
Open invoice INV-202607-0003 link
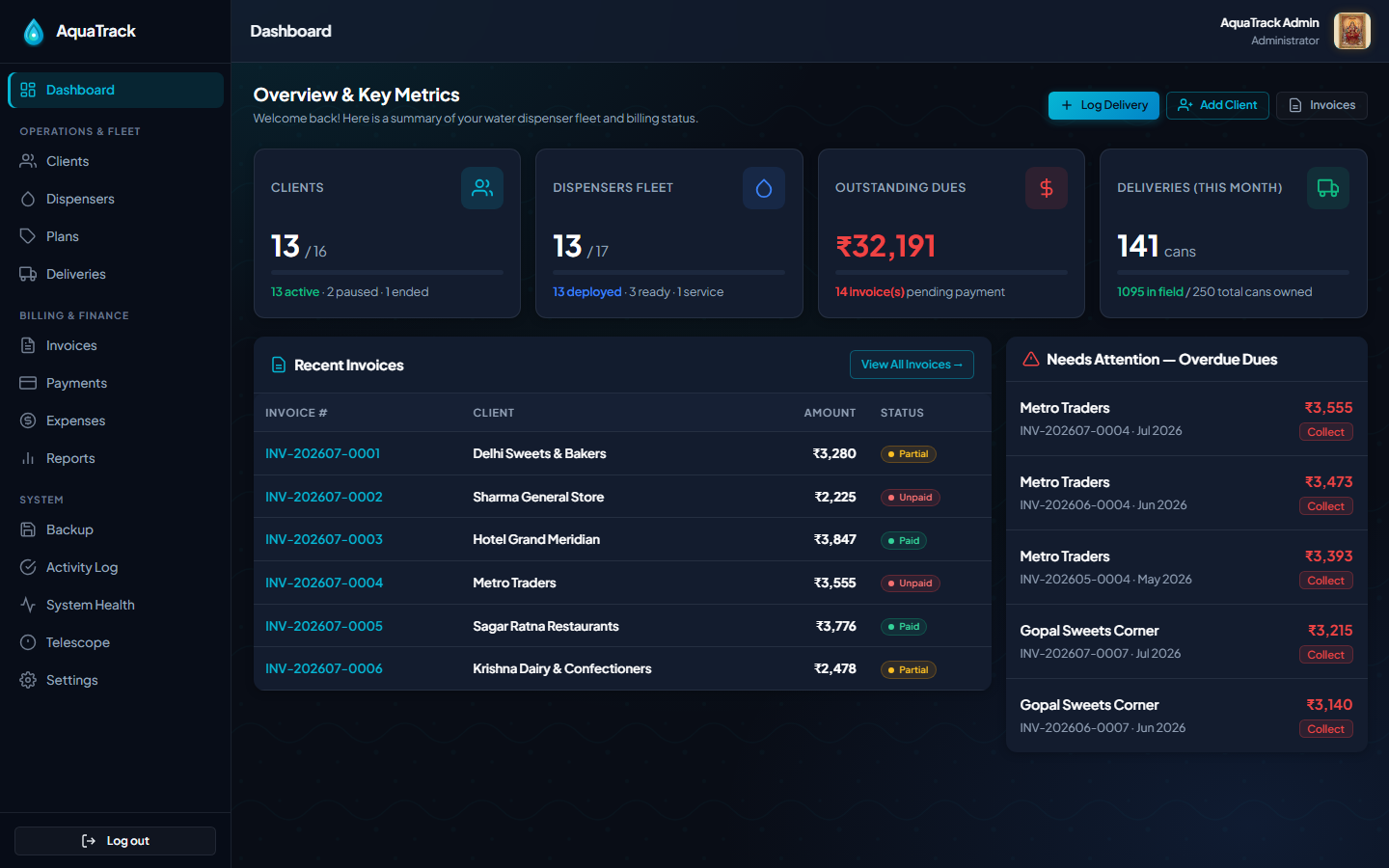(x=324, y=539)
